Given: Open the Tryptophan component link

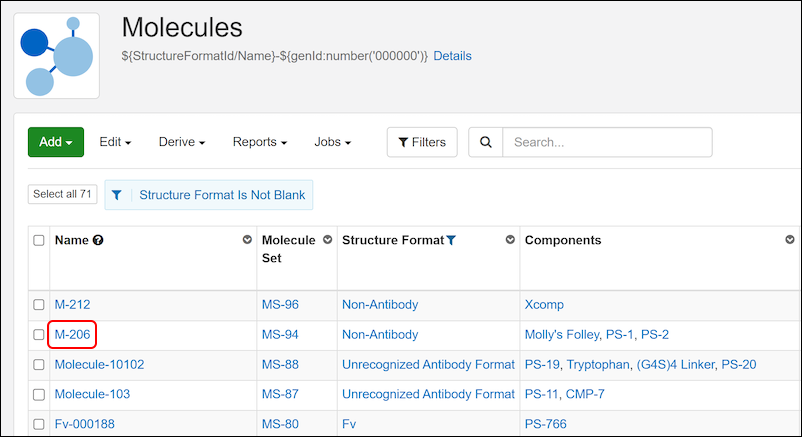Looking at the screenshot, I should pos(598,364).
